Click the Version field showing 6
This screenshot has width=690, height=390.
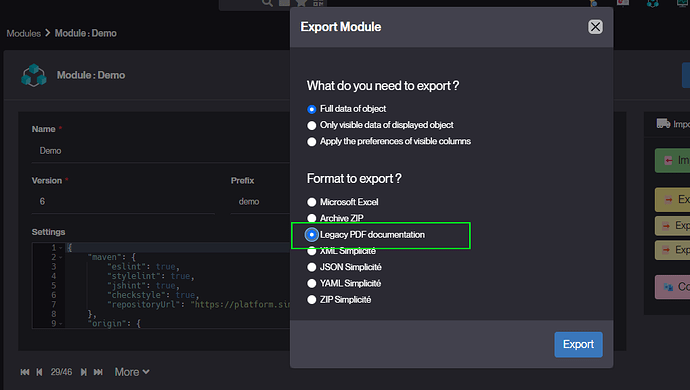(123, 202)
